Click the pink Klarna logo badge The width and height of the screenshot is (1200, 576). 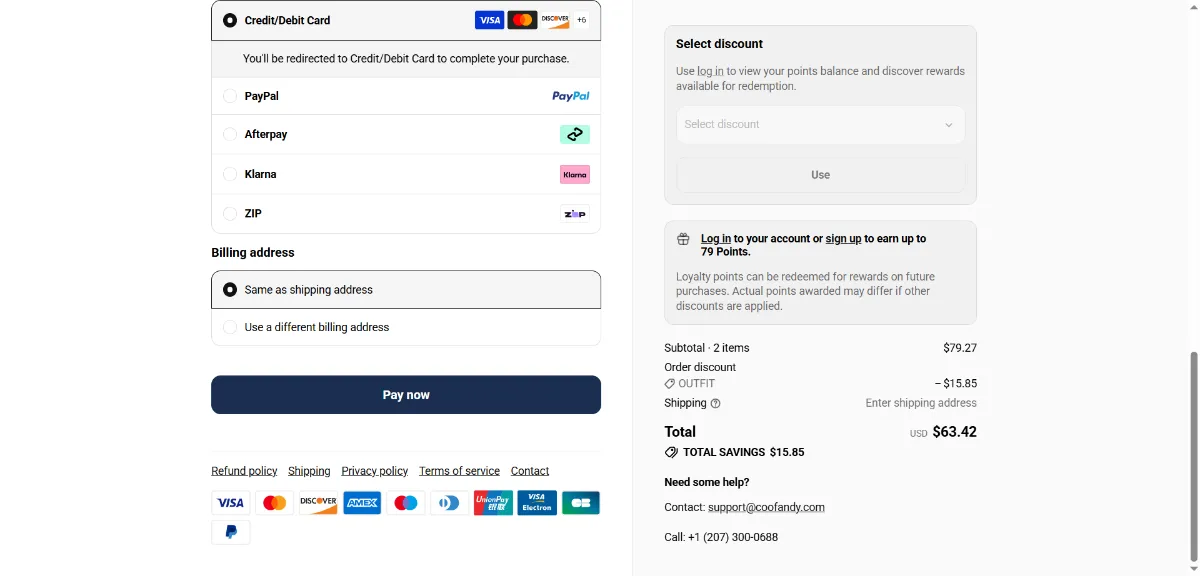pyautogui.click(x=575, y=174)
